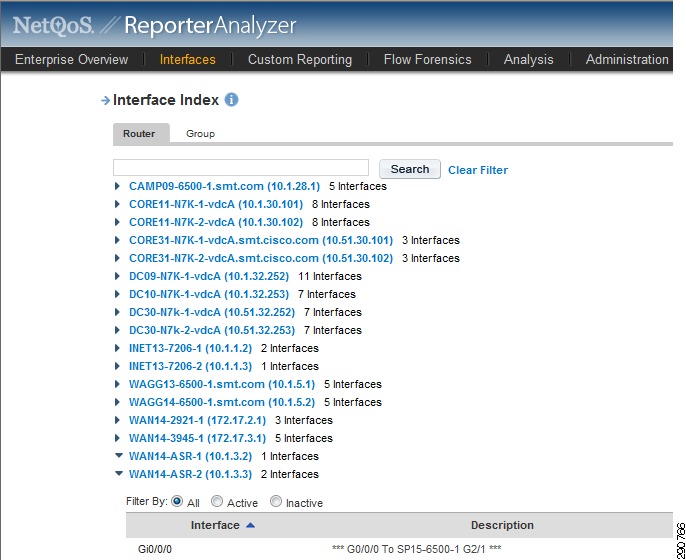Open the WAGG14-6500-1.smt.com (10.1.5.2) link
The height and width of the screenshot is (560, 686).
point(222,402)
